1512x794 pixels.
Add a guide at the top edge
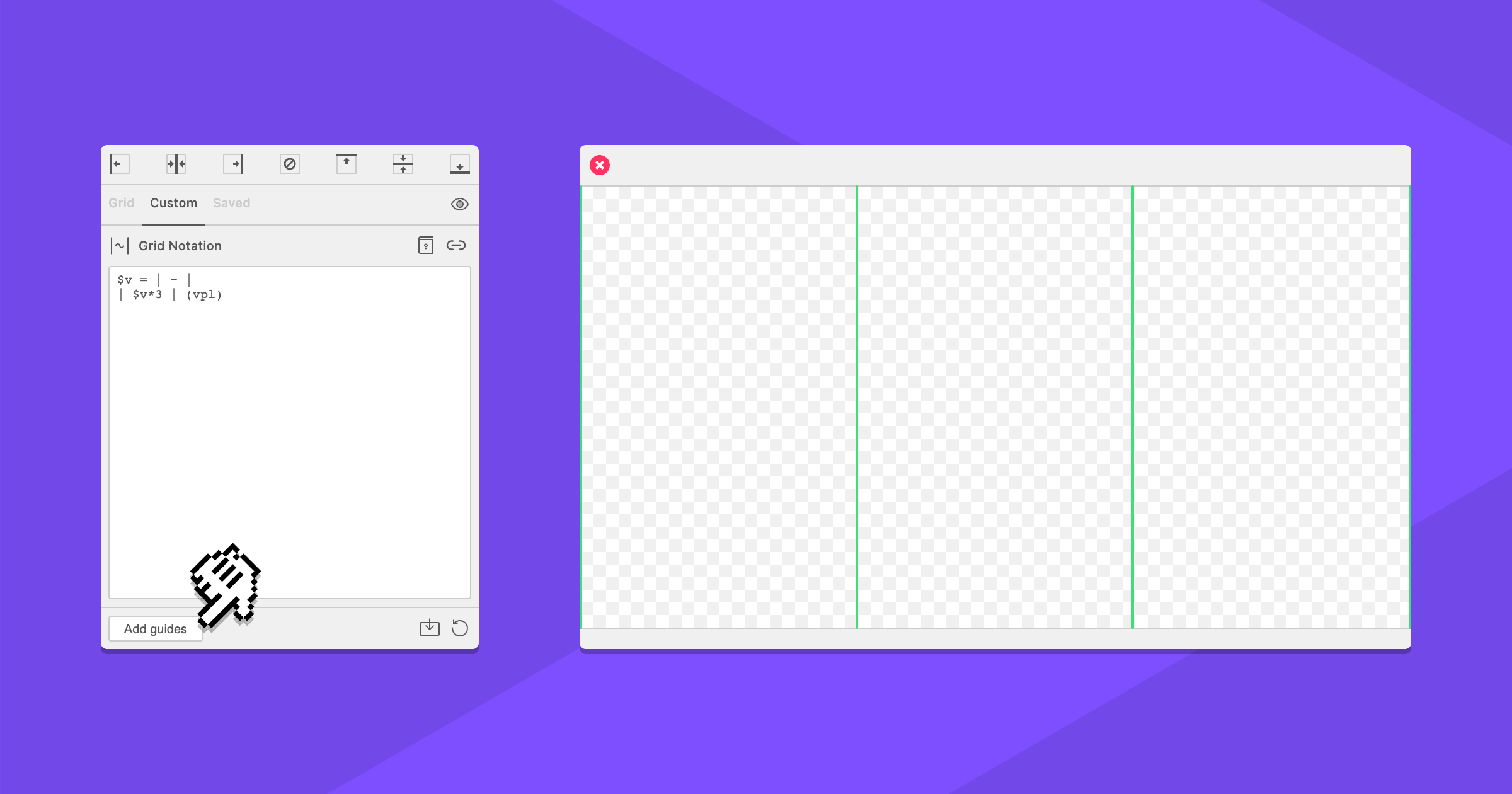[346, 164]
